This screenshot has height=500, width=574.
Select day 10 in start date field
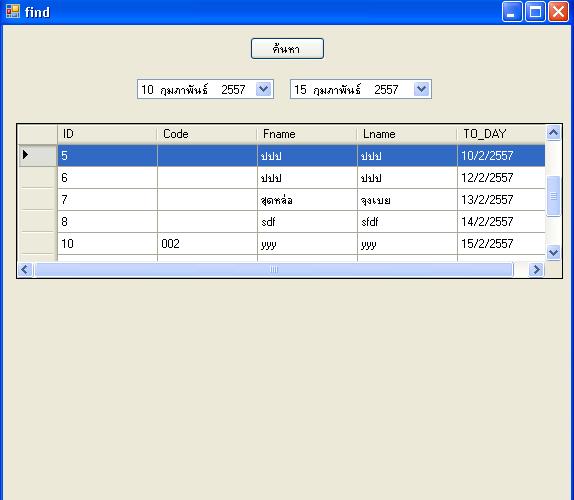coord(147,90)
